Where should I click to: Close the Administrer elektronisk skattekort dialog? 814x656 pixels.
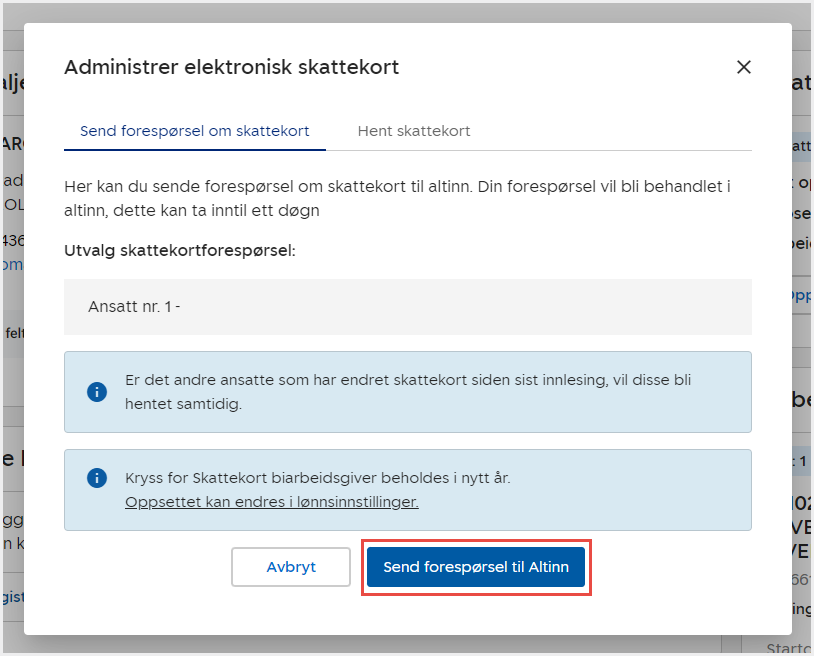[743, 67]
